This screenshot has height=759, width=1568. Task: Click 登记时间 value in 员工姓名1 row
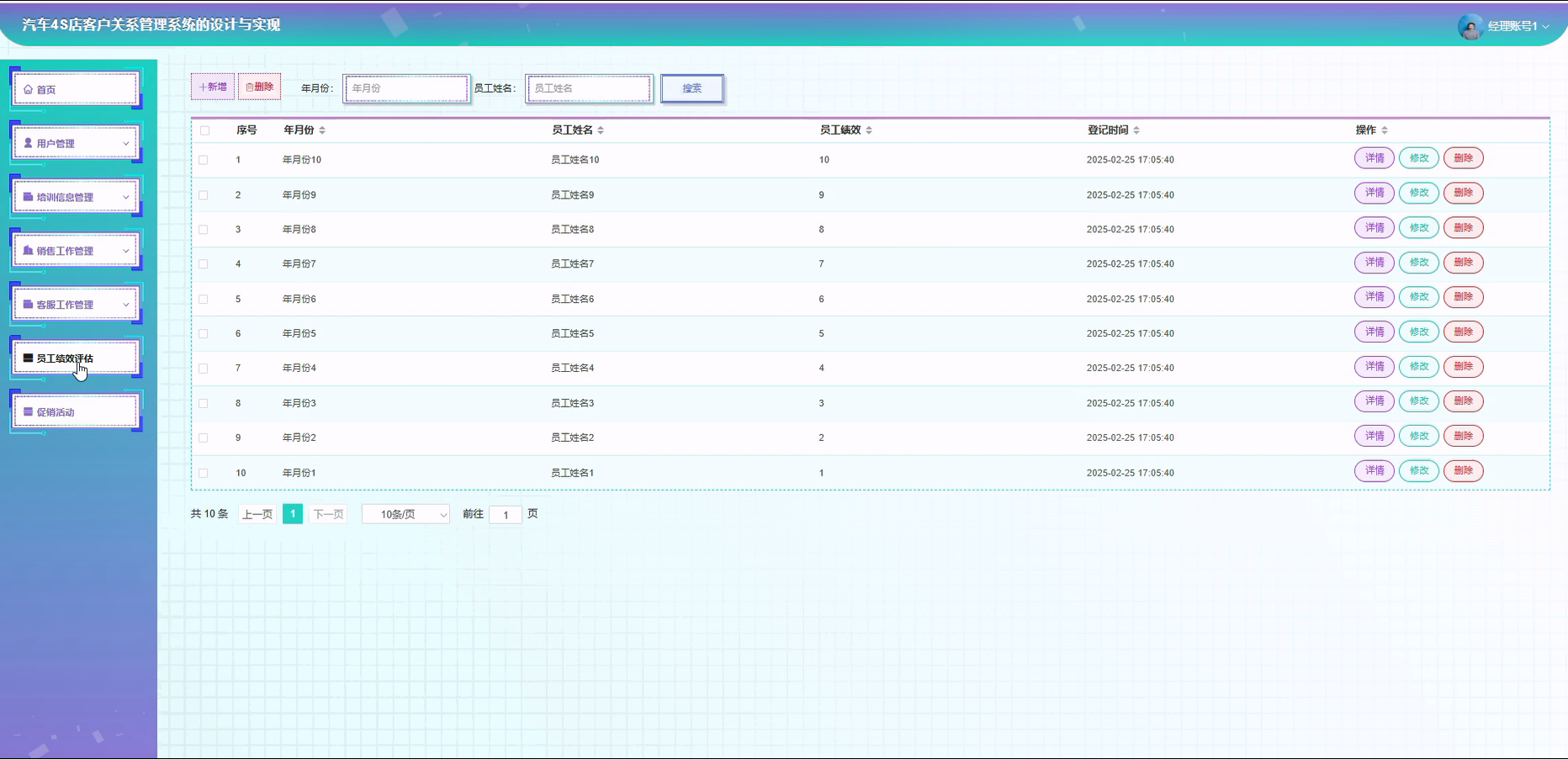click(x=1130, y=473)
